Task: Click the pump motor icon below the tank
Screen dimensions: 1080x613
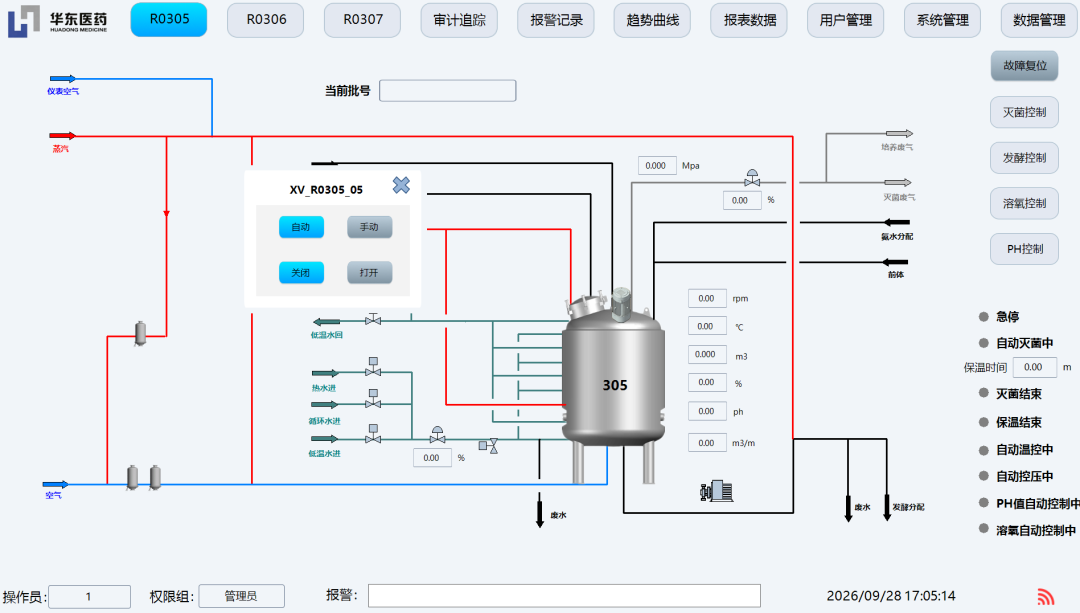Action: click(x=716, y=491)
